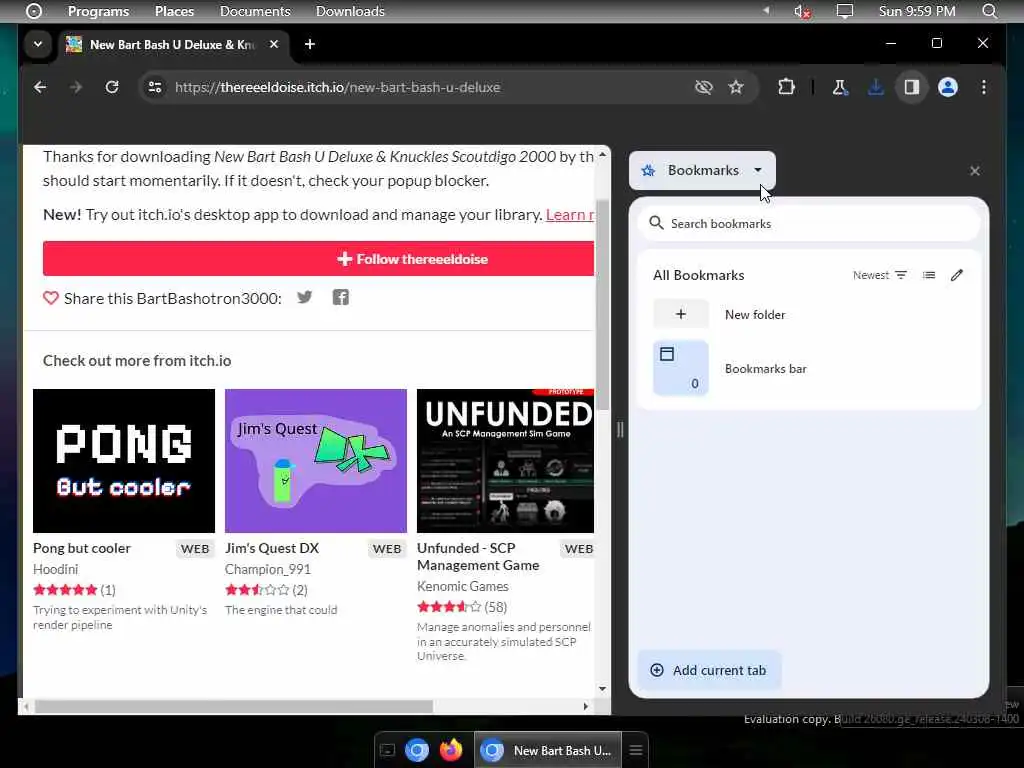
Task: Open the system logo menu icon
Action: click(x=34, y=11)
